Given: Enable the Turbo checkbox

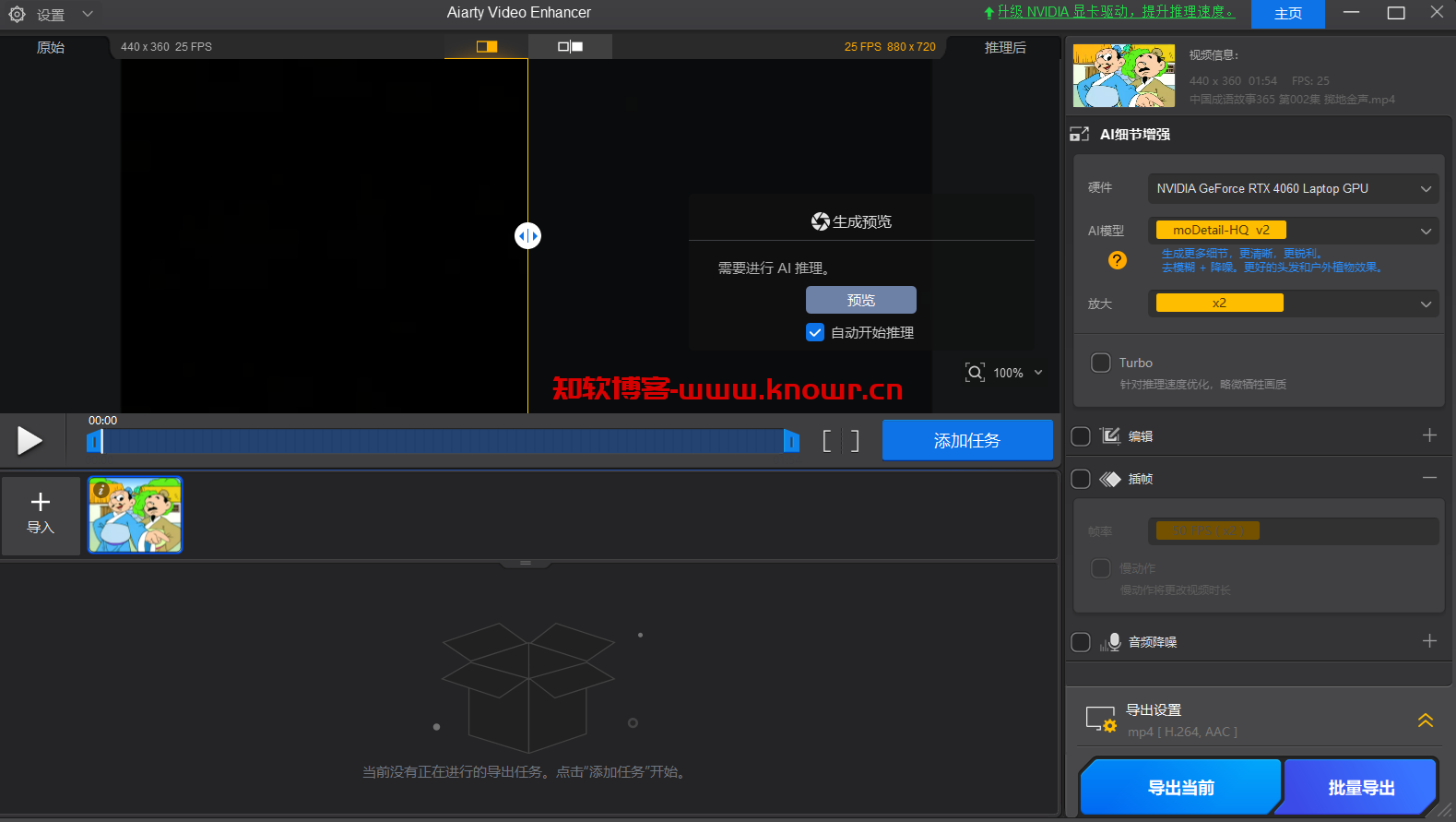Looking at the screenshot, I should click(x=1101, y=363).
